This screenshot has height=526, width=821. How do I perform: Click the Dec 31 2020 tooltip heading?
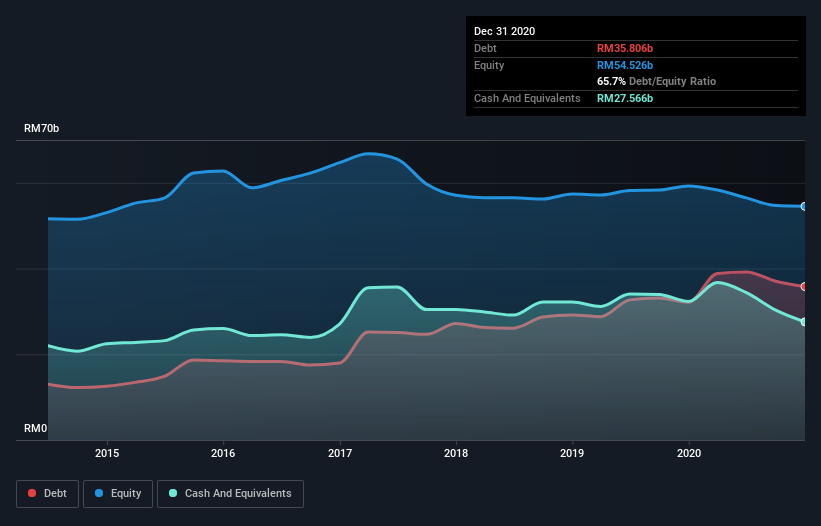pyautogui.click(x=504, y=31)
